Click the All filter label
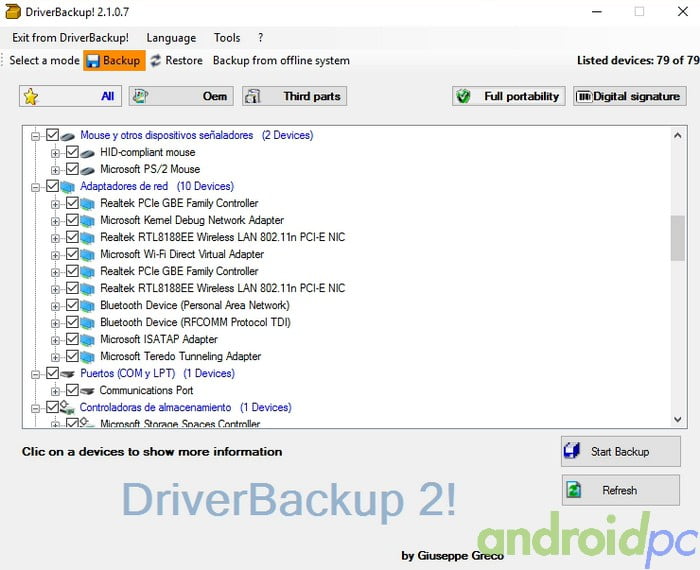This screenshot has width=700, height=570. click(108, 96)
